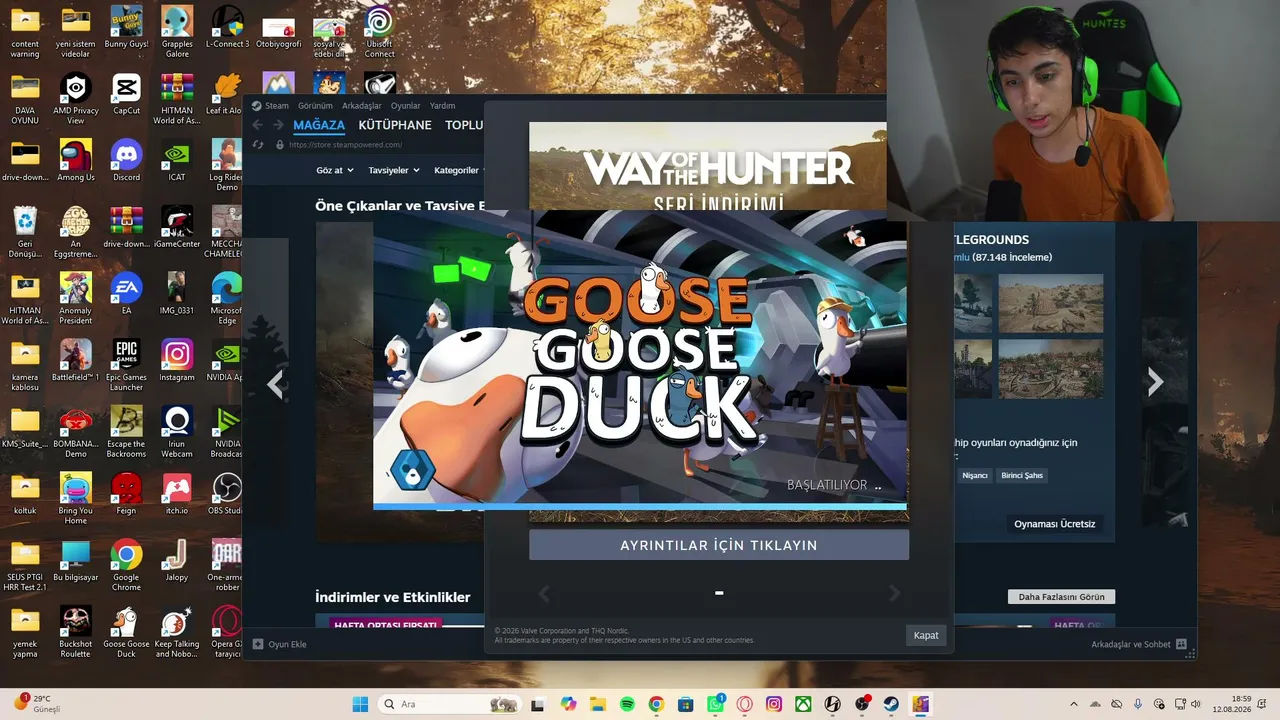
Task: Open Keep Talking and Nobody Explodes shortcut
Action: (177, 632)
